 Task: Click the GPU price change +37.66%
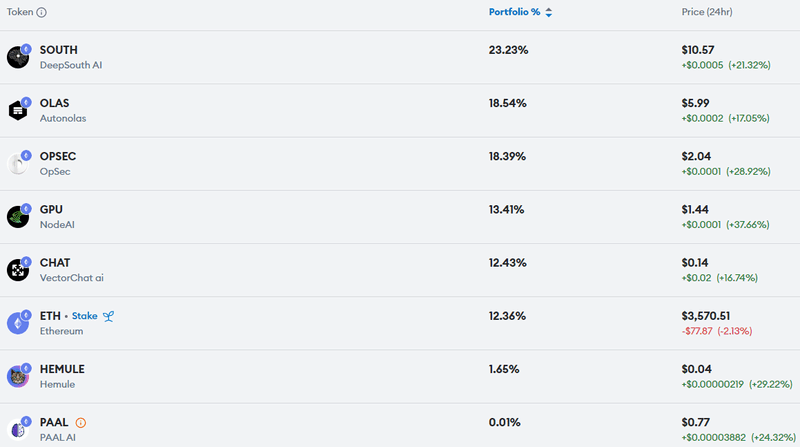click(x=747, y=225)
